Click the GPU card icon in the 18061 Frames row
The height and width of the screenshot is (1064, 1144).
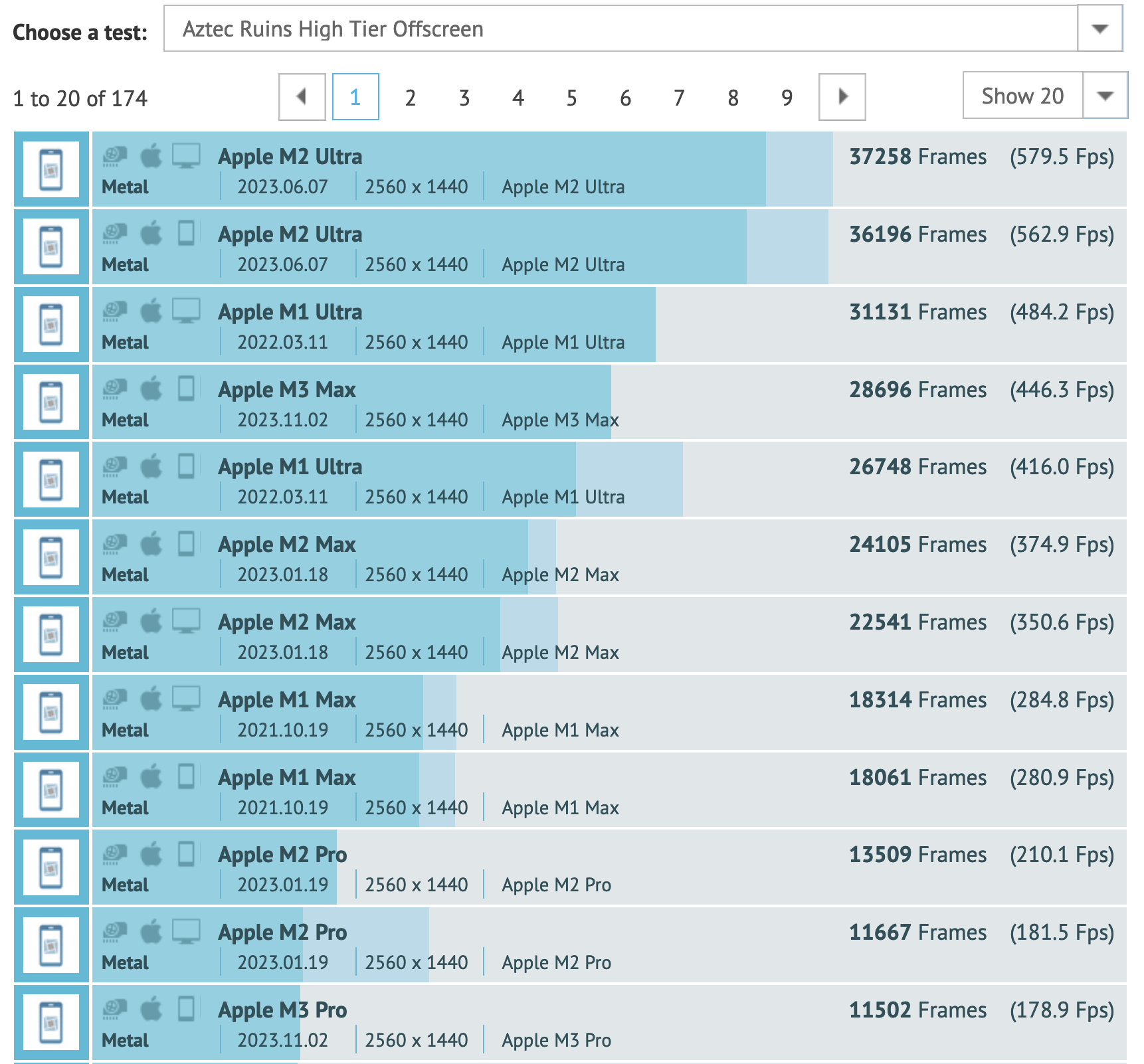tap(115, 777)
